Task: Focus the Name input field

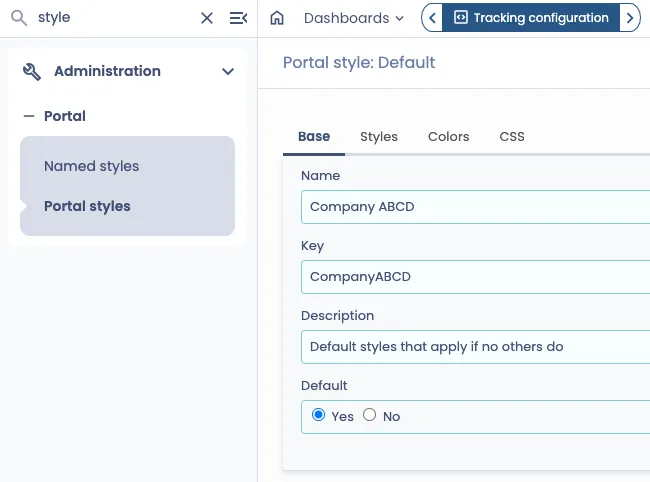Action: (x=475, y=207)
